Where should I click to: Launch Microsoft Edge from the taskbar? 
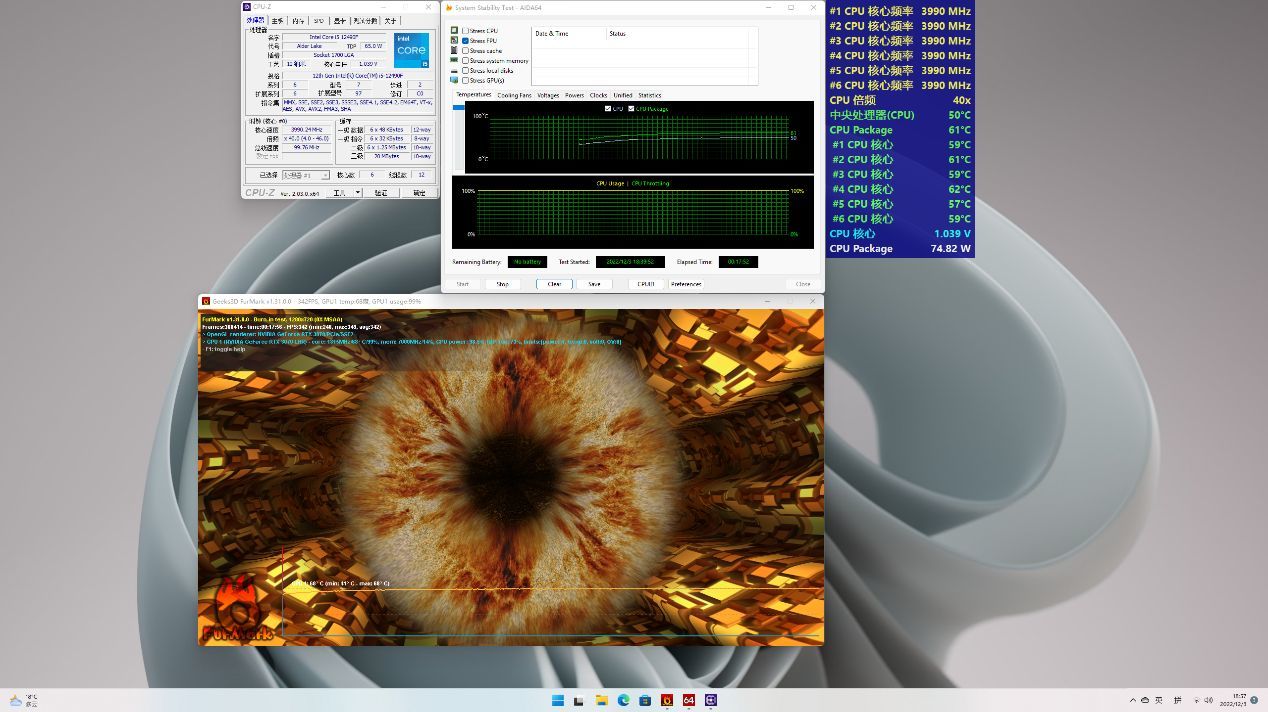tap(624, 700)
